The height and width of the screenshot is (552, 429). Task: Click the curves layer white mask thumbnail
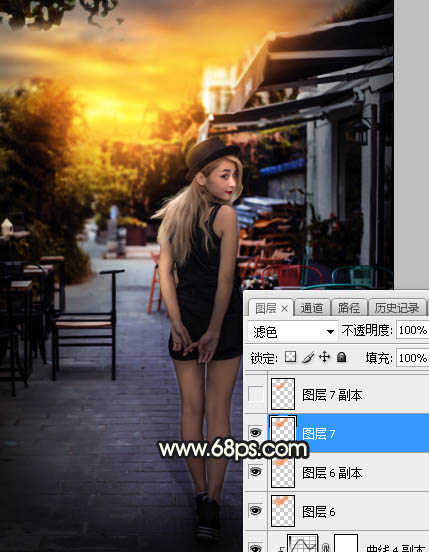346,544
